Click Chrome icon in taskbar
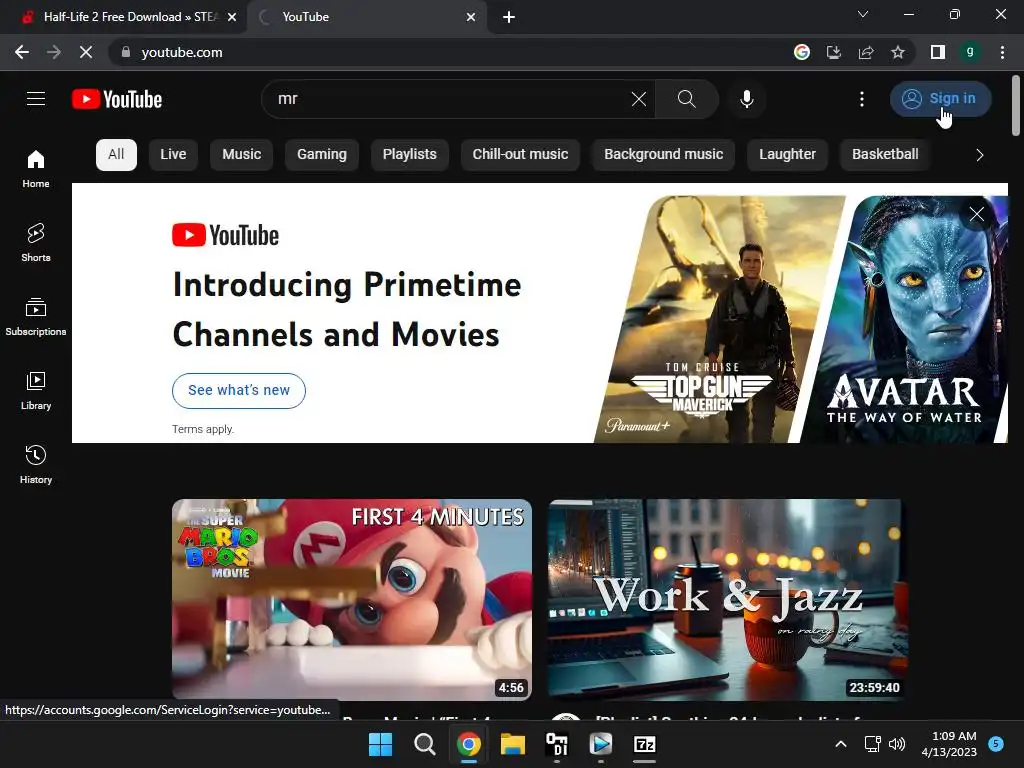 [x=468, y=744]
